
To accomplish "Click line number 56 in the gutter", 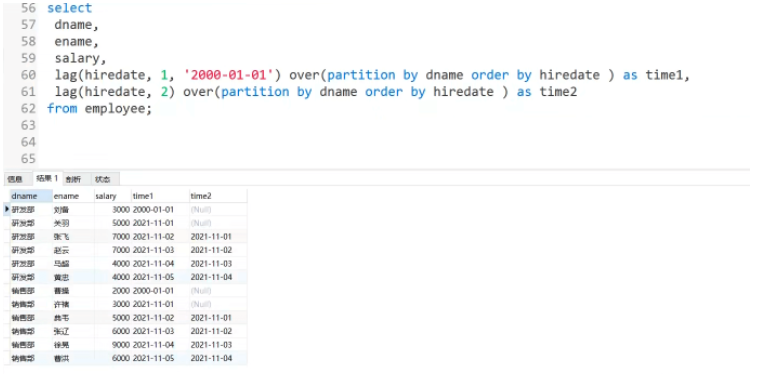I will pos(28,8).
